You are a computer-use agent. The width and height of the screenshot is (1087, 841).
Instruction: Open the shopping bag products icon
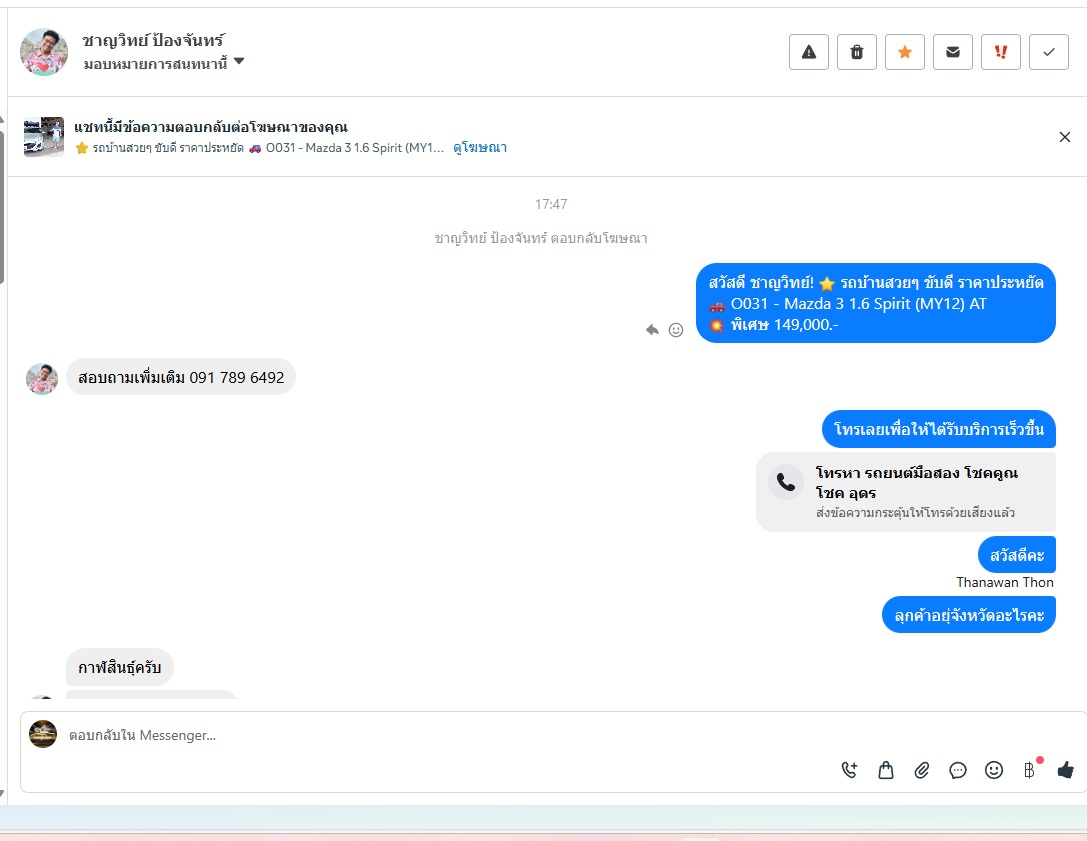pos(885,770)
